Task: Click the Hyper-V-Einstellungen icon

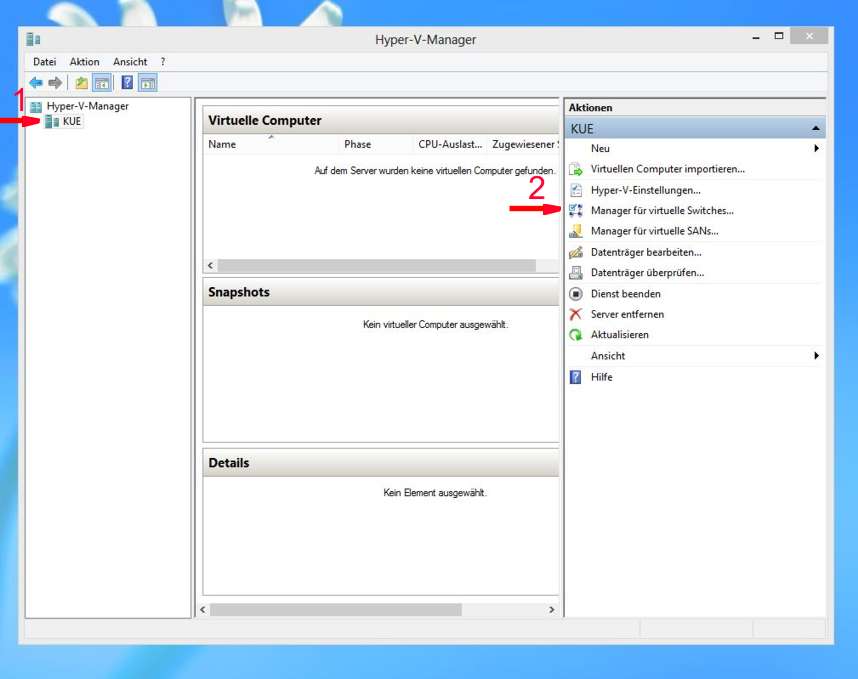Action: (x=576, y=190)
